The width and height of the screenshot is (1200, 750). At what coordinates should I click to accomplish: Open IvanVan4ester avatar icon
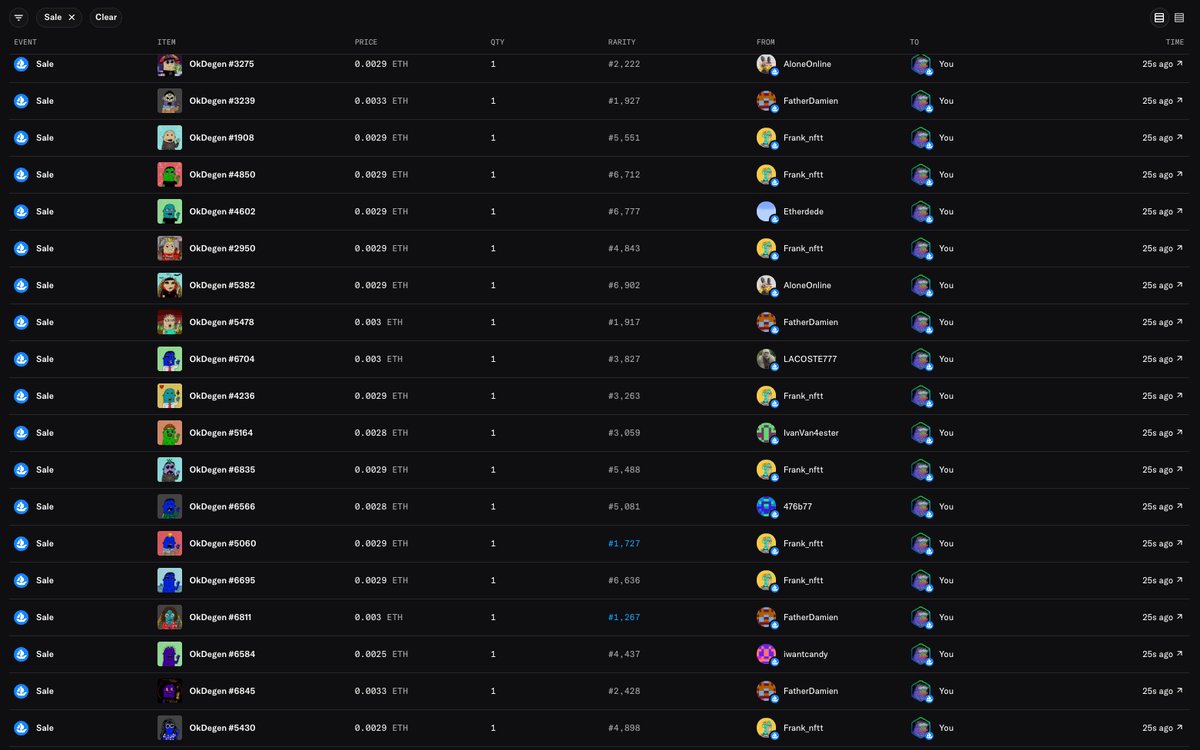pyautogui.click(x=767, y=433)
